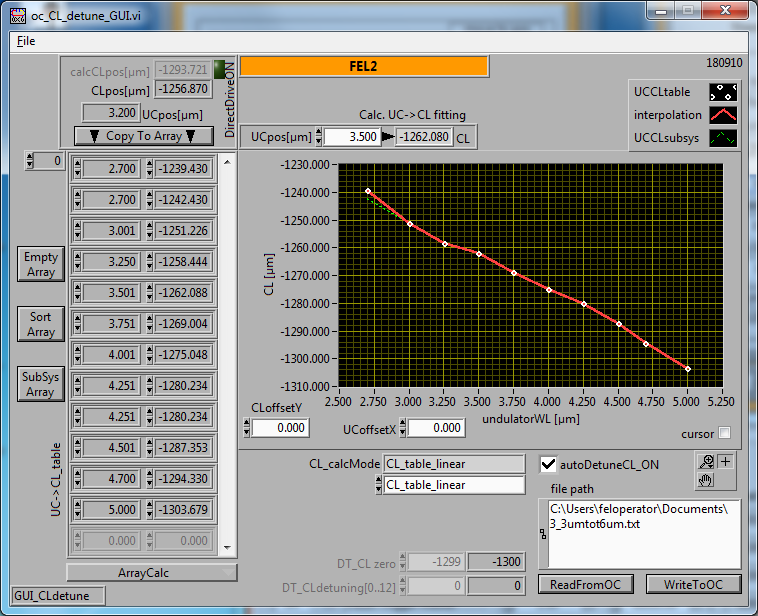Viewport: 758px width, 616px height.
Task: Click the UCCLsubsys green dashed legend icon
Action: 723,138
